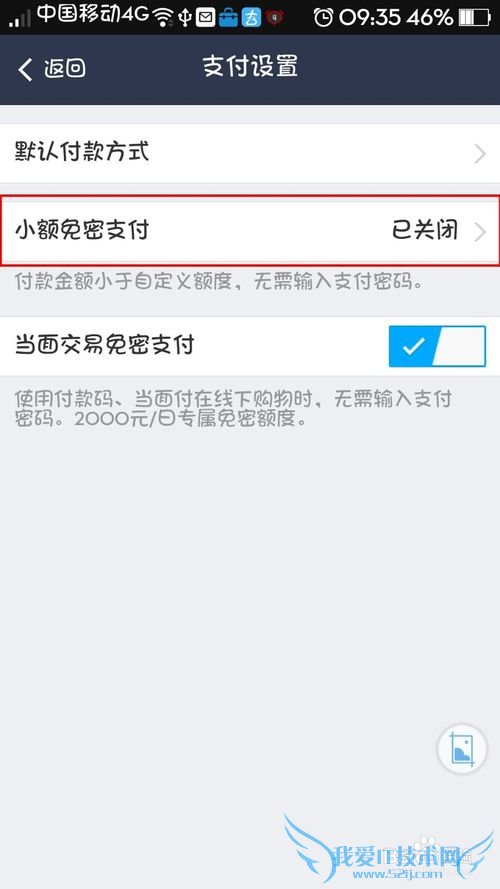Tap the blue 去 app status icon

click(252, 18)
